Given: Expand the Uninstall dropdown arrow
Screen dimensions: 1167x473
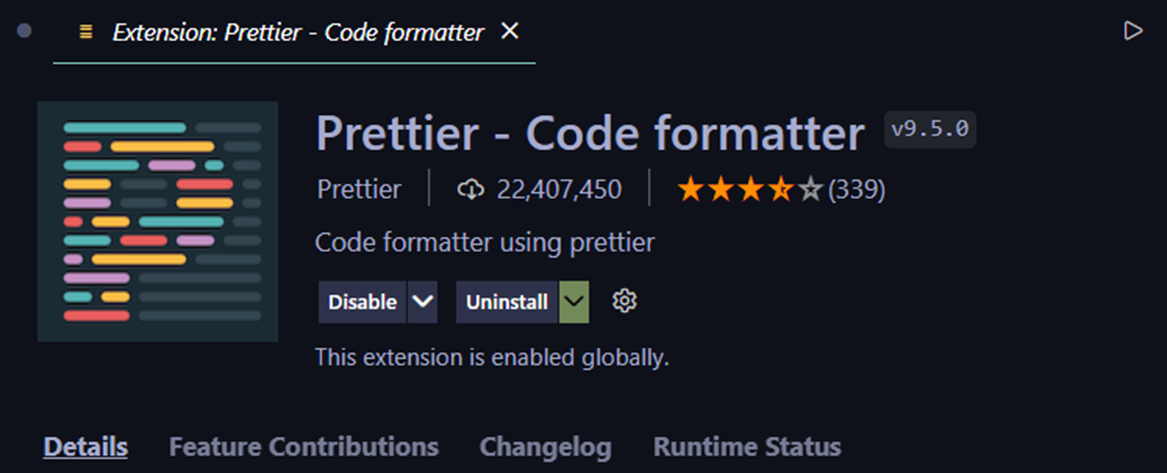Looking at the screenshot, I should point(574,302).
